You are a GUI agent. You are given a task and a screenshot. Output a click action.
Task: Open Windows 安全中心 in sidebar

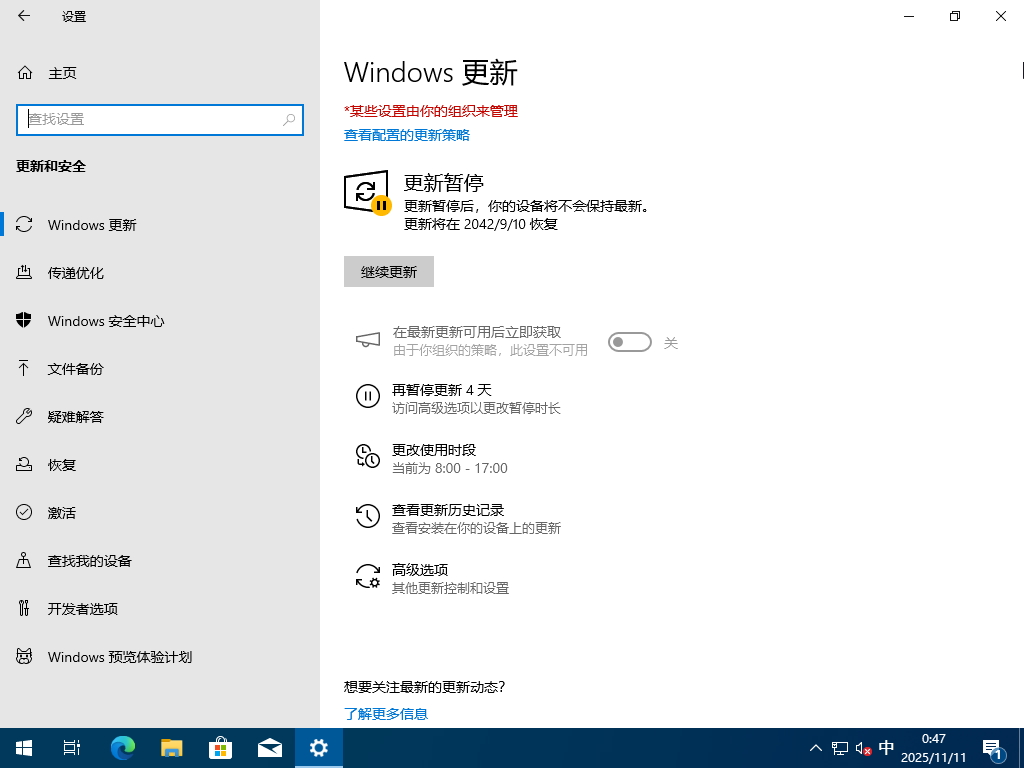(103, 320)
